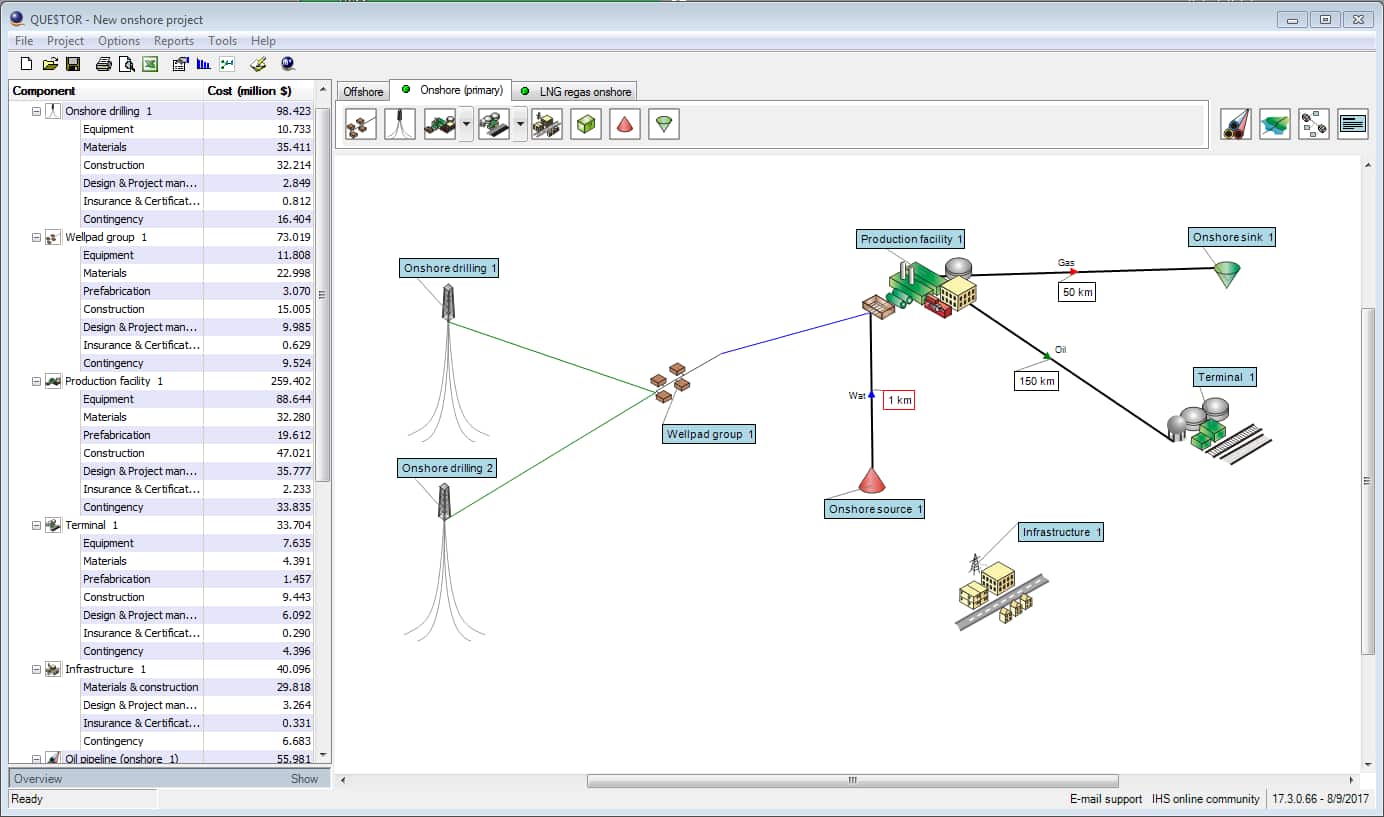Open the terminal palette dropdown arrow
Viewport: 1384px width, 817px height.
519,125
